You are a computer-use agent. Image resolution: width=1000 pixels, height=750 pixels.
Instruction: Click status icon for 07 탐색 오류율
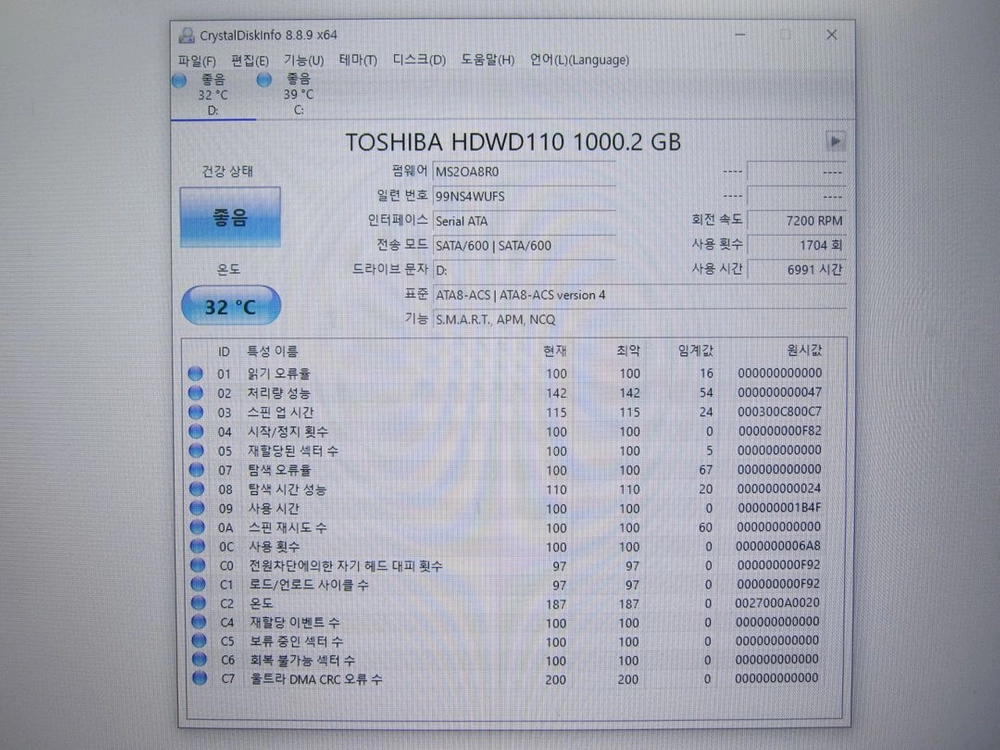coord(196,470)
